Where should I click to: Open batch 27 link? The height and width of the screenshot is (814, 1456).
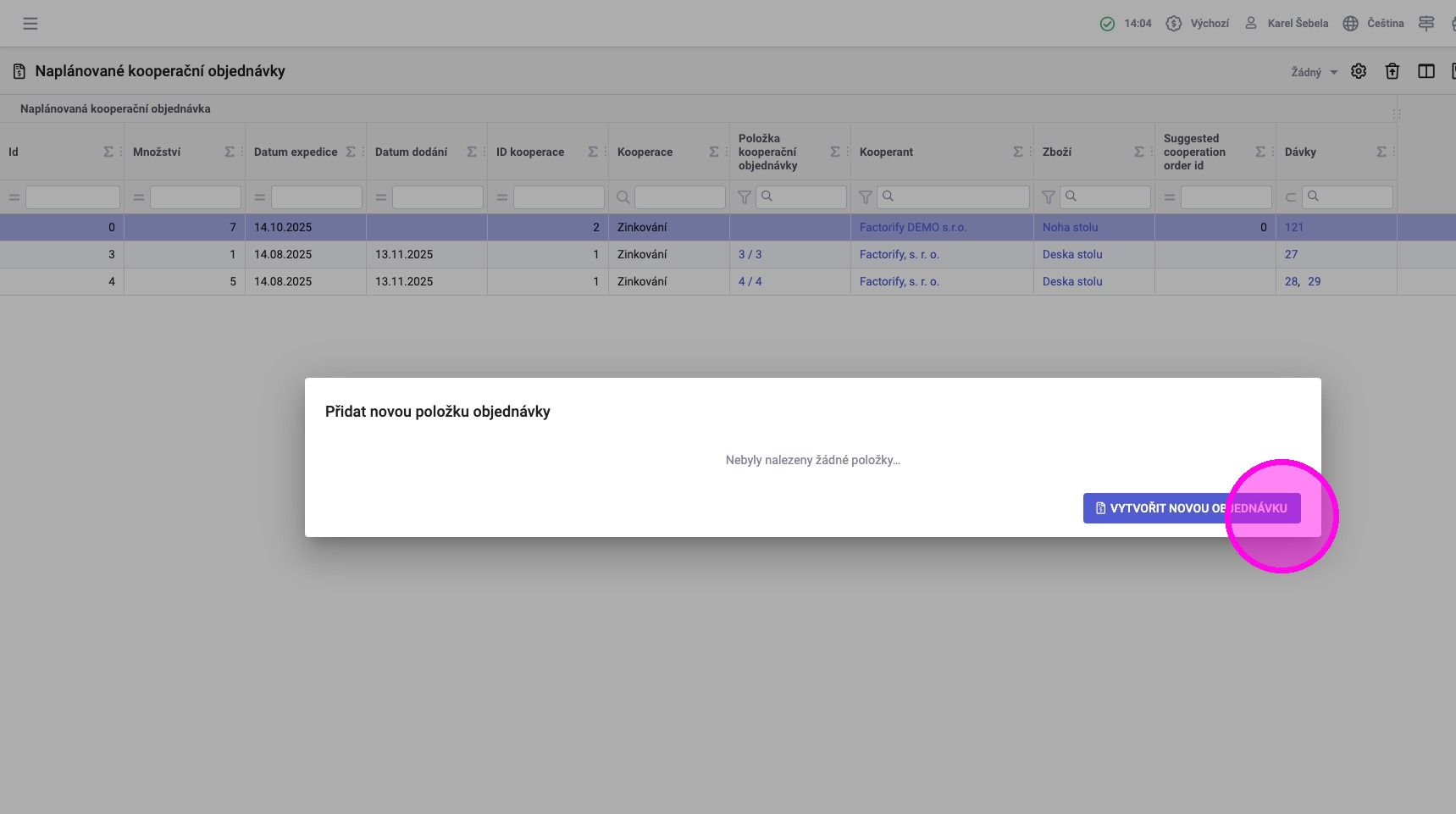tap(1292, 254)
